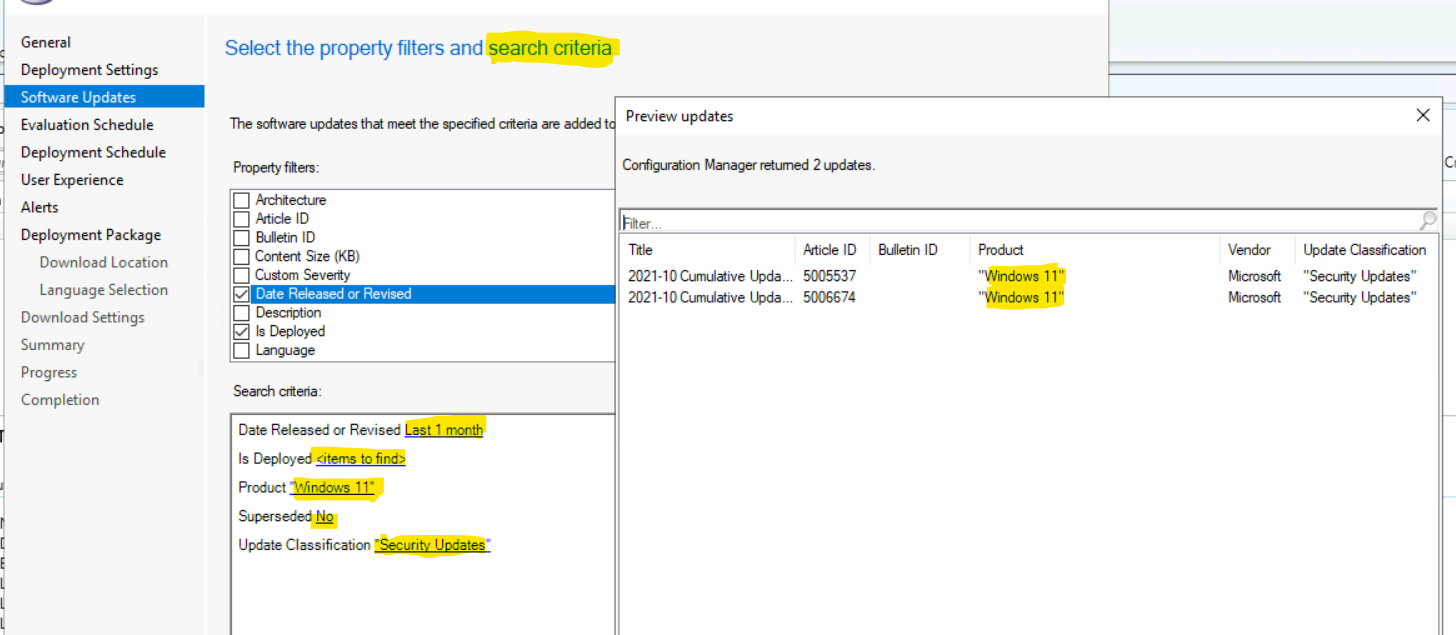Edit the "Windows 11" product criteria link
Image resolution: width=1456 pixels, height=635 pixels.
pyautogui.click(x=333, y=488)
